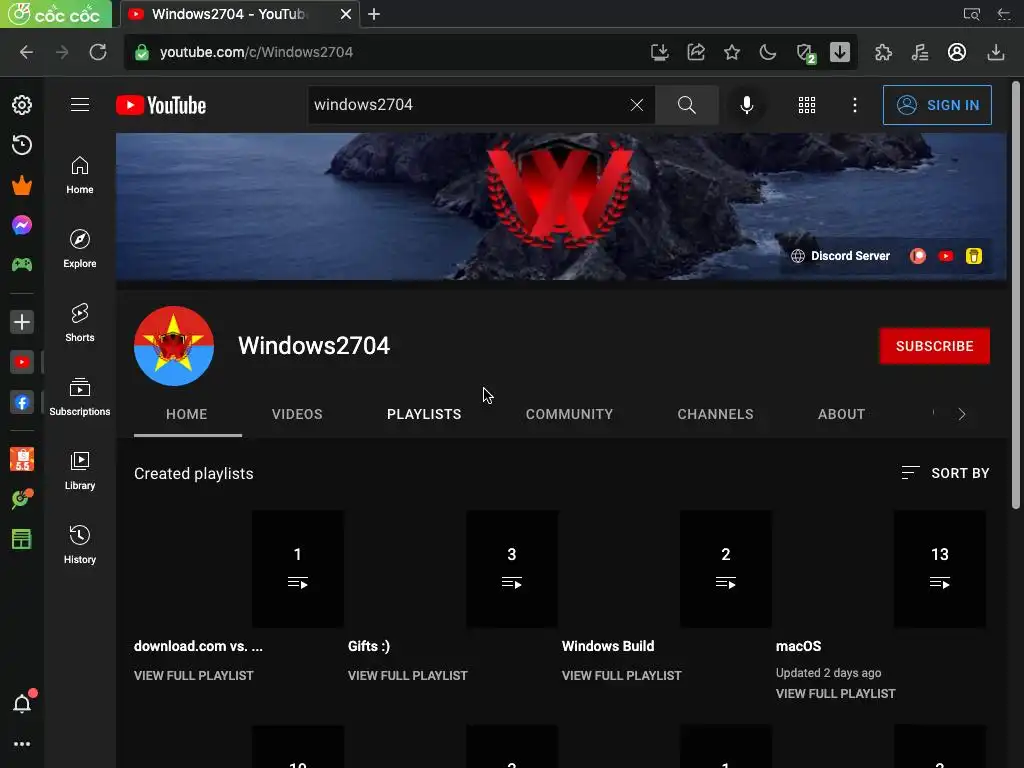1024x768 pixels.
Task: Click the magnifier search button
Action: pyautogui.click(x=686, y=104)
